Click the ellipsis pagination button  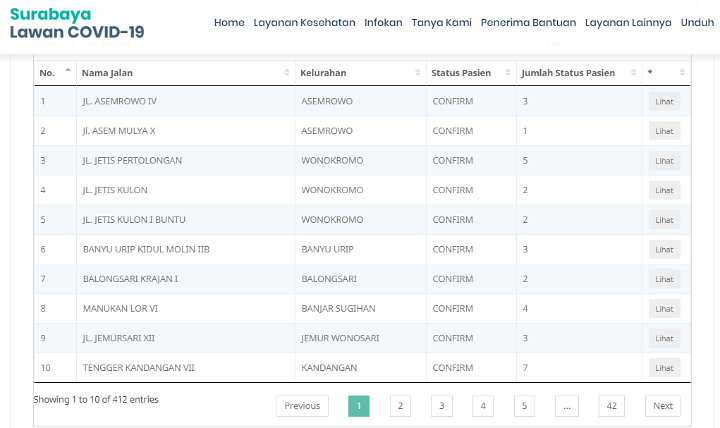tap(567, 406)
